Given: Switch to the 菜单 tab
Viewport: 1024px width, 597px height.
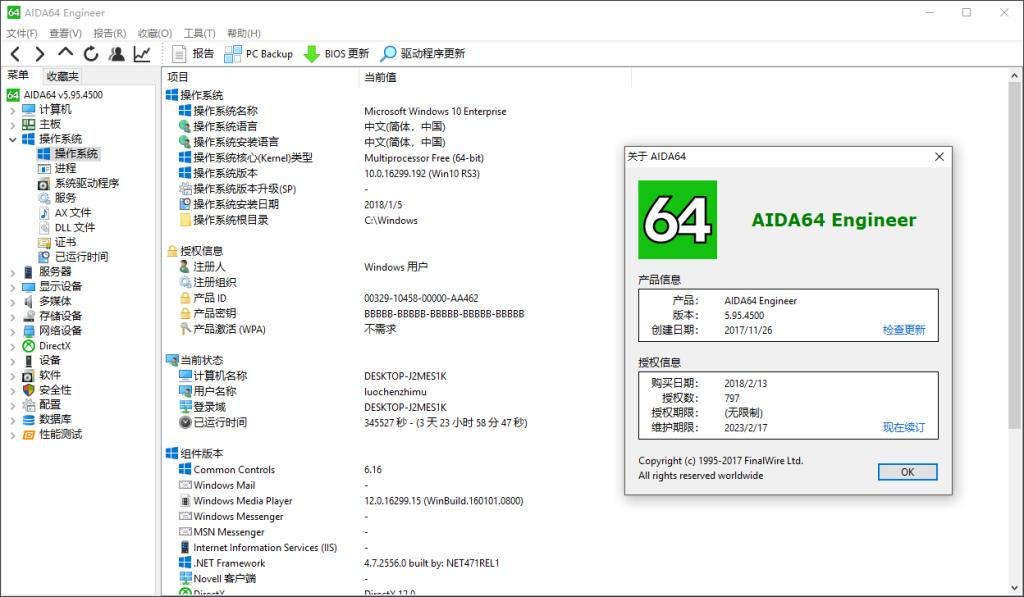Looking at the screenshot, I should 18,76.
